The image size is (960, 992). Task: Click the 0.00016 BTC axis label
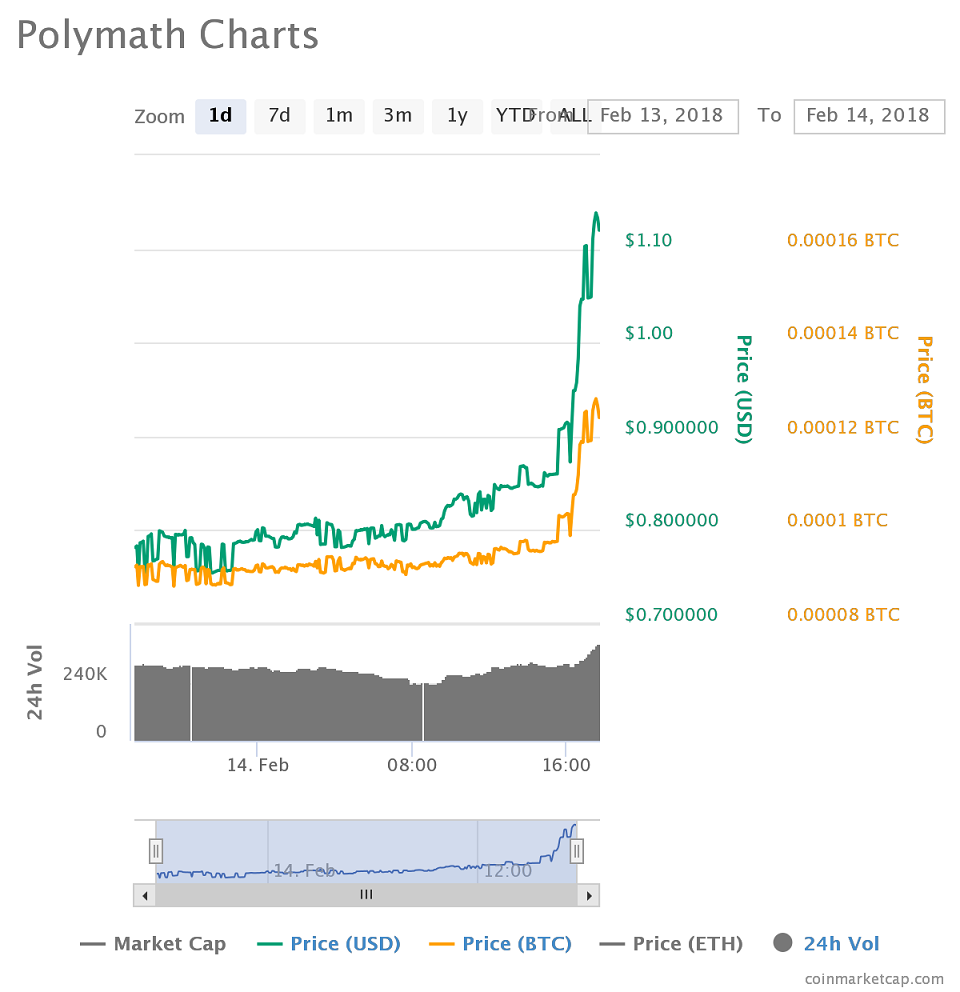(x=843, y=240)
